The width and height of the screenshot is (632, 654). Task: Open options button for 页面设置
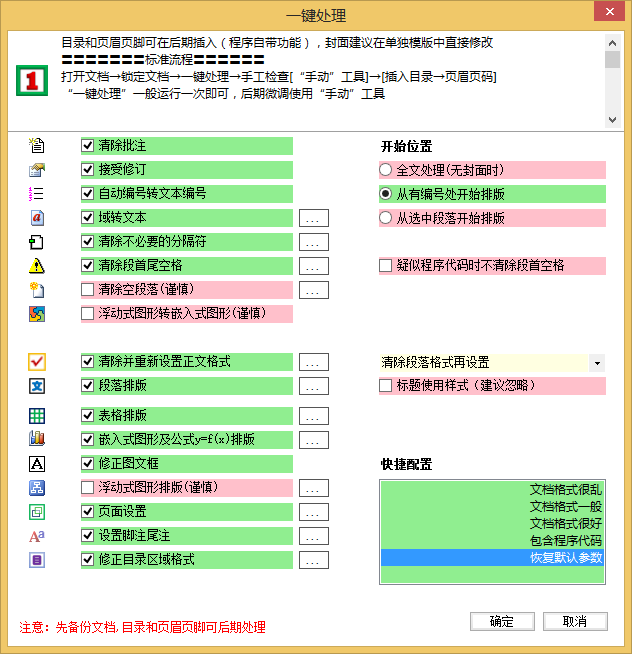coord(314,512)
